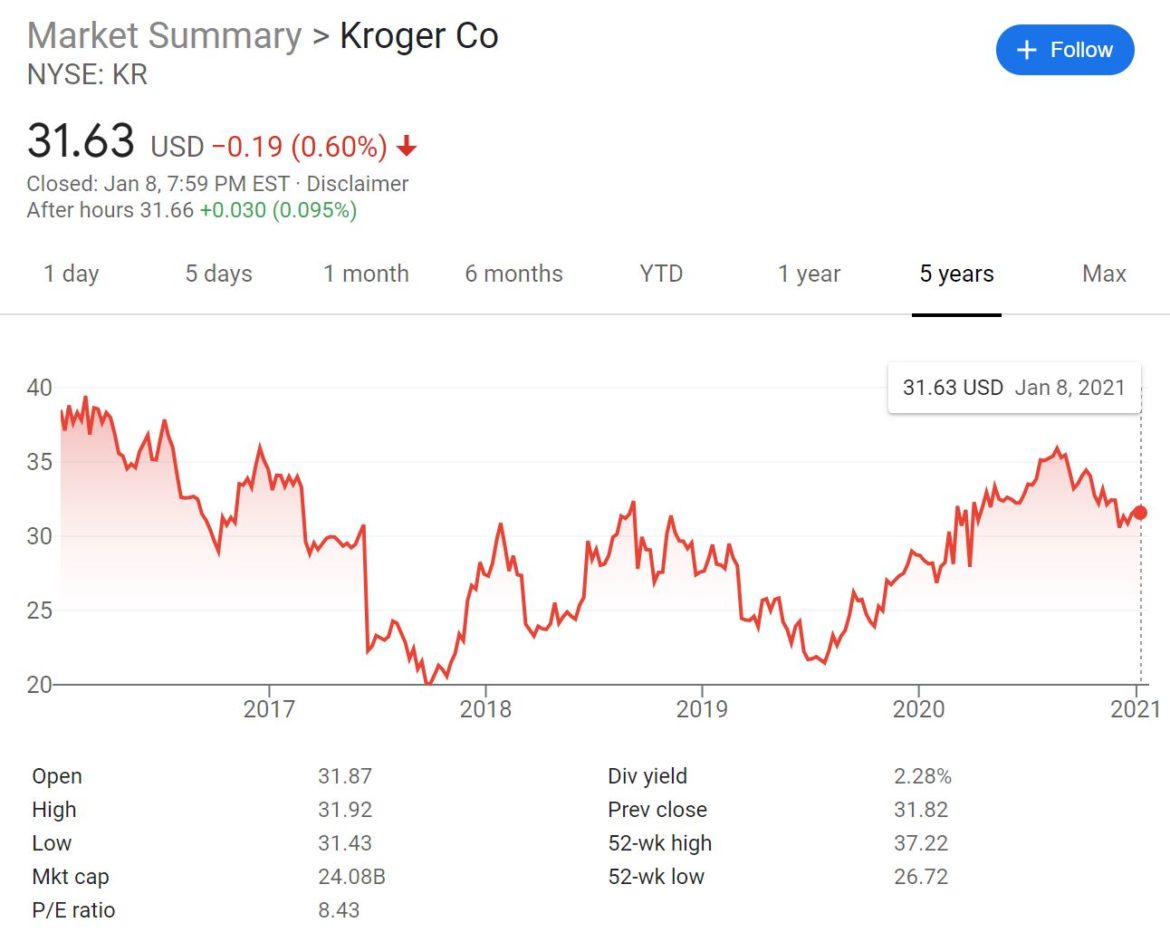This screenshot has width=1170, height=942.
Task: Switch to the YTD chart view
Action: tap(660, 273)
